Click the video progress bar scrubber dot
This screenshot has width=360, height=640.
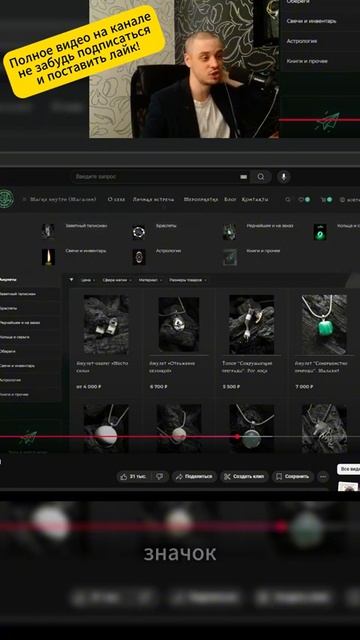[x=238, y=437]
